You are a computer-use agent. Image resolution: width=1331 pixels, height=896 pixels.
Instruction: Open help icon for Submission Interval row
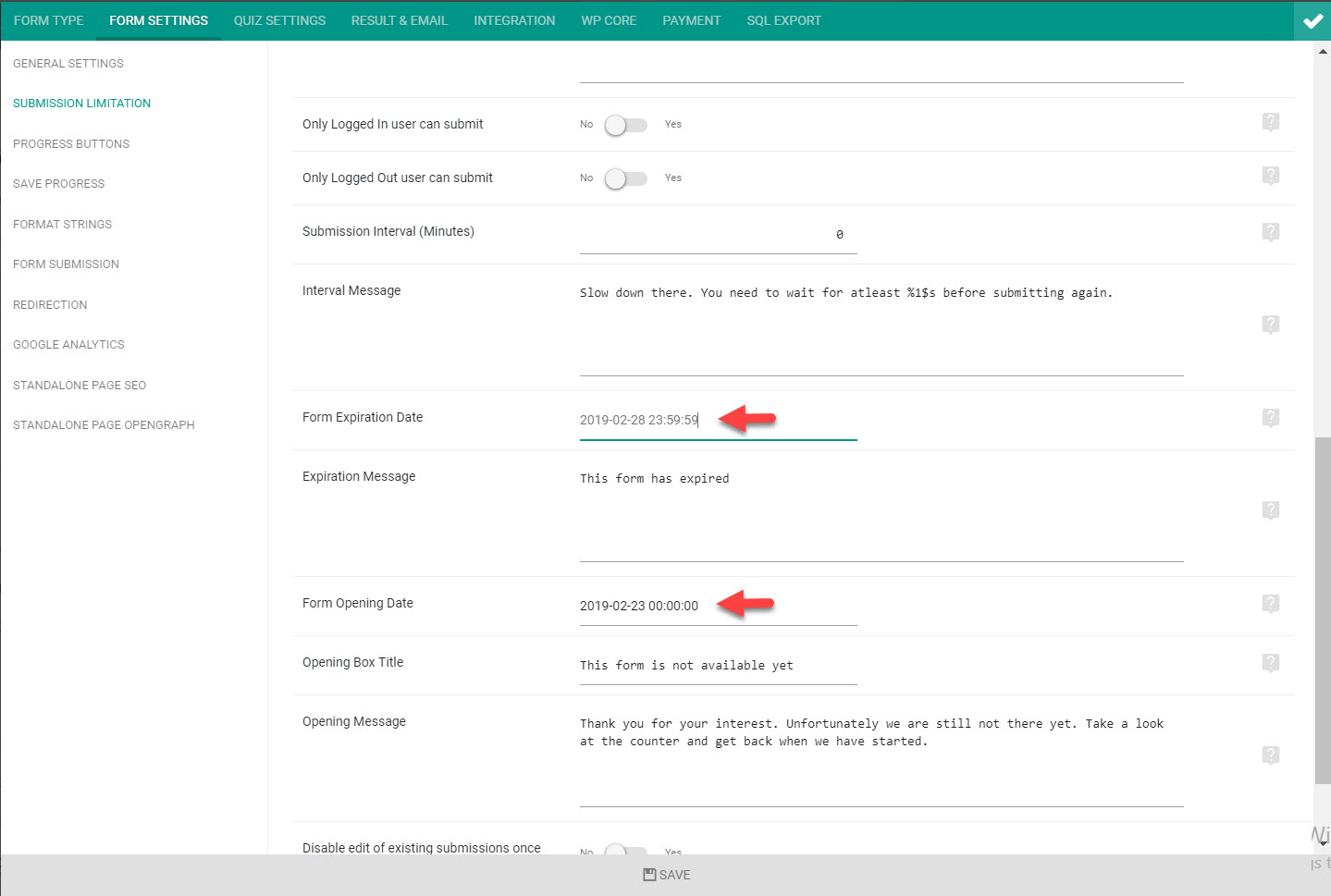1271,232
